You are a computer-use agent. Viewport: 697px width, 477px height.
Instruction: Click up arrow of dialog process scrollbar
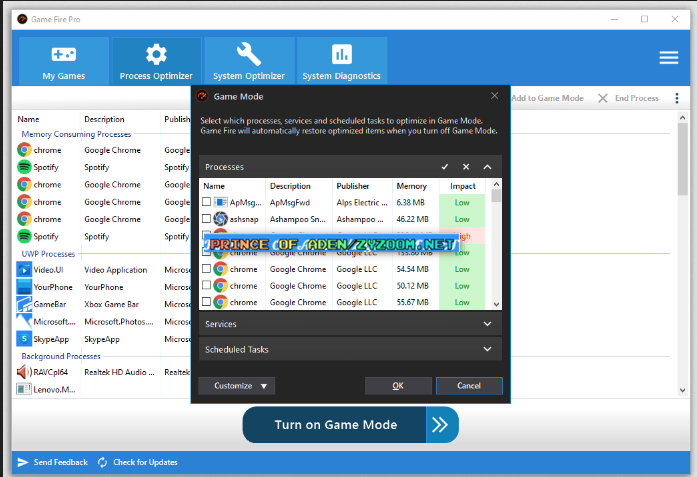(497, 184)
